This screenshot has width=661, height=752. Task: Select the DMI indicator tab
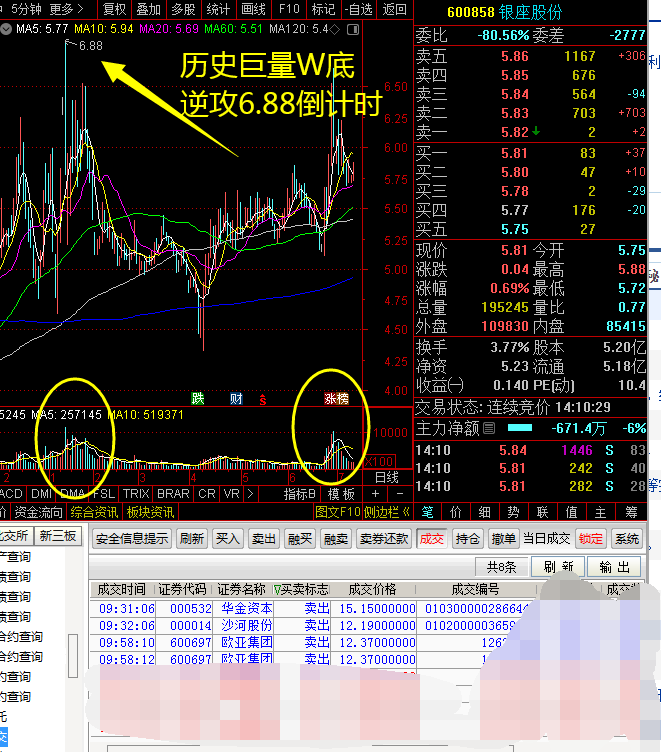[x=41, y=494]
